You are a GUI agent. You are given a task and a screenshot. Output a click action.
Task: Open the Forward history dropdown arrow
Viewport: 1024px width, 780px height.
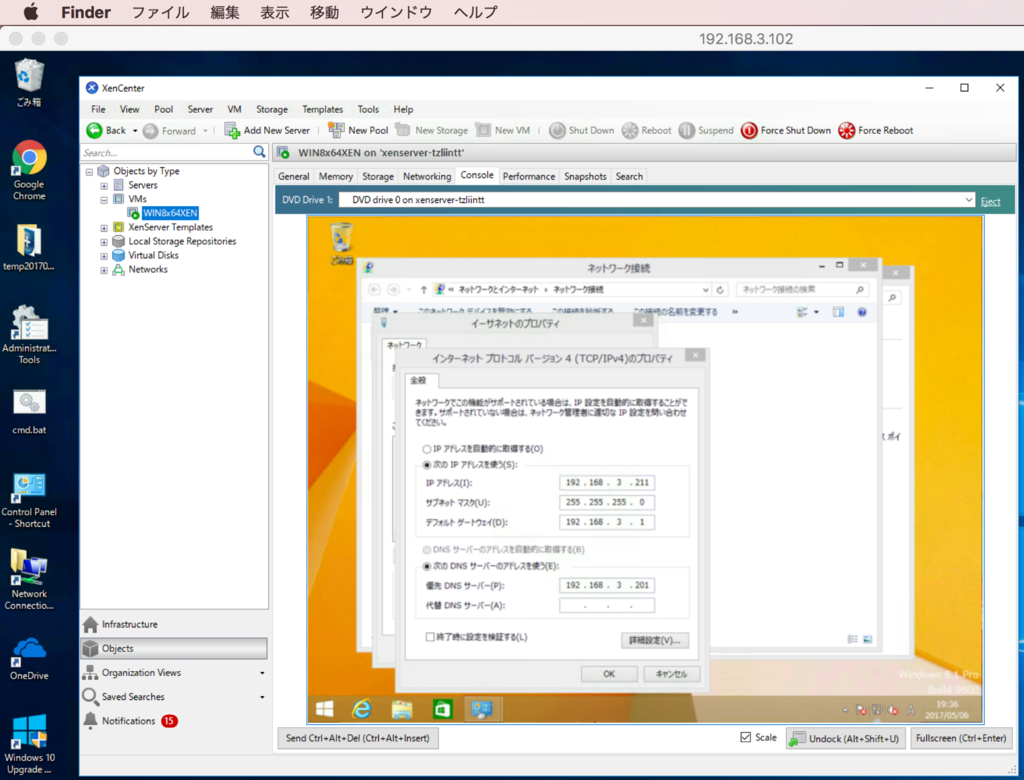coord(205,131)
